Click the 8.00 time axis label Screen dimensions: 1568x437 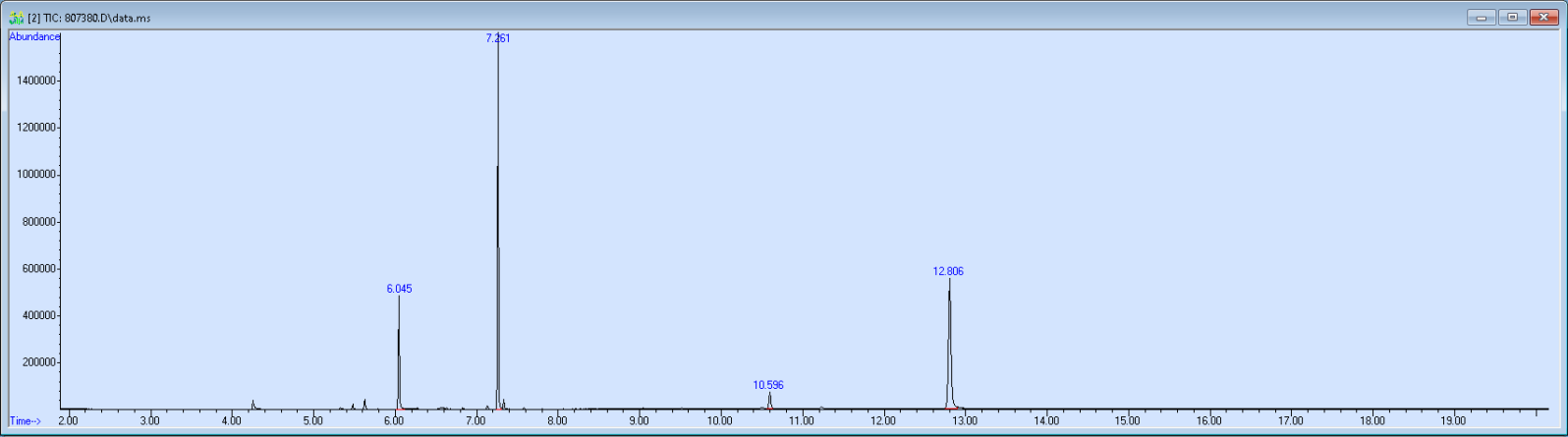557,420
